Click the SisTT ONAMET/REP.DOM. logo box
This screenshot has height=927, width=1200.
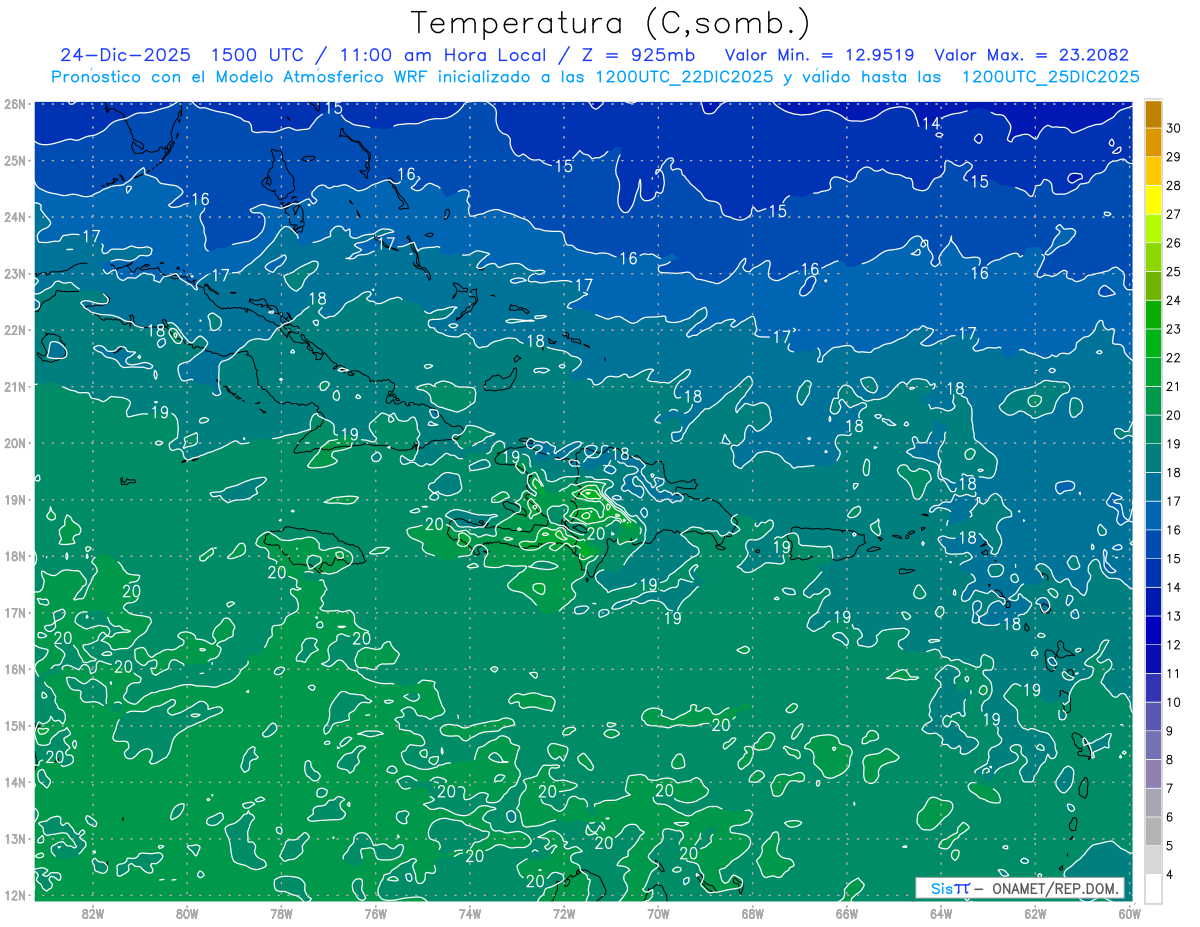click(x=1020, y=888)
